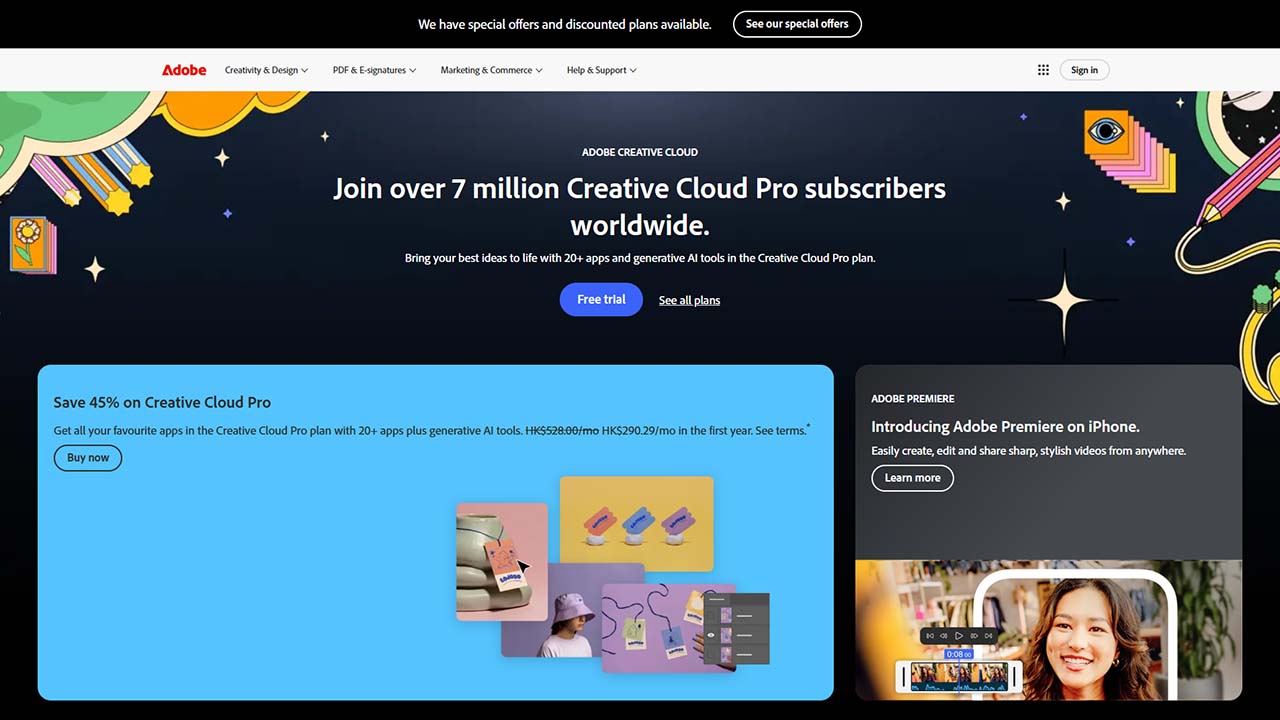Click the large sparkle star near the pencil
The height and width of the screenshot is (720, 1280).
click(1064, 298)
